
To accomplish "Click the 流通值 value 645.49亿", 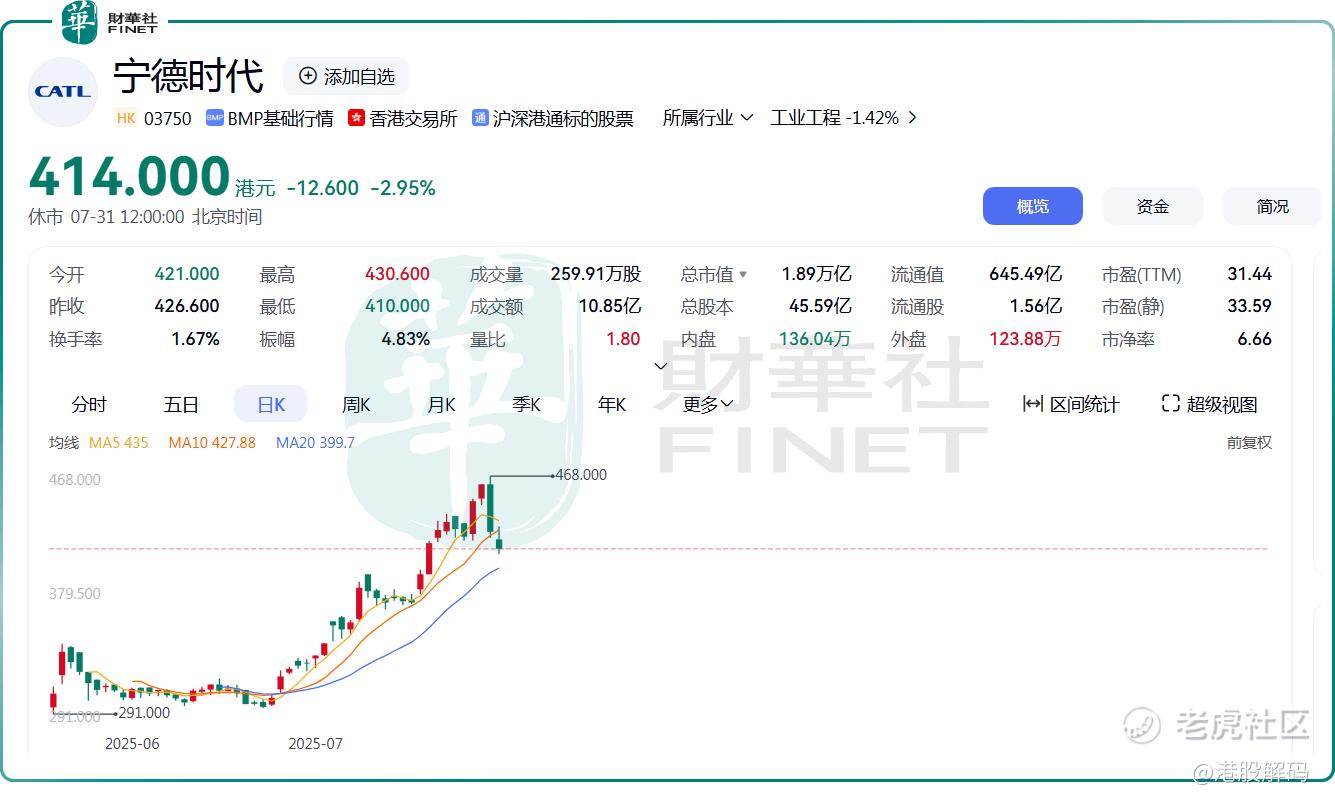I will [x=1026, y=274].
